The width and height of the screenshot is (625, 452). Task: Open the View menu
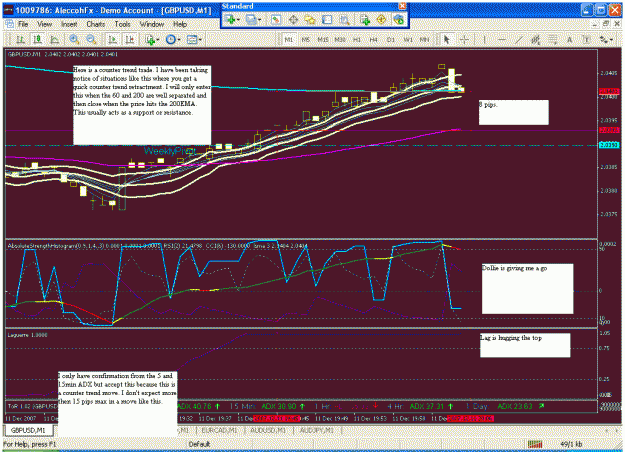(x=45, y=24)
